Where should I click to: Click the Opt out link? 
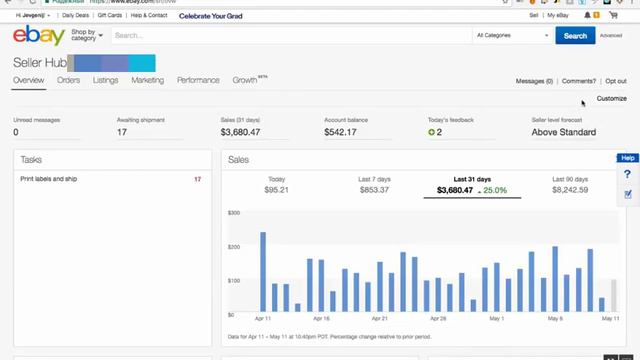[x=616, y=81]
